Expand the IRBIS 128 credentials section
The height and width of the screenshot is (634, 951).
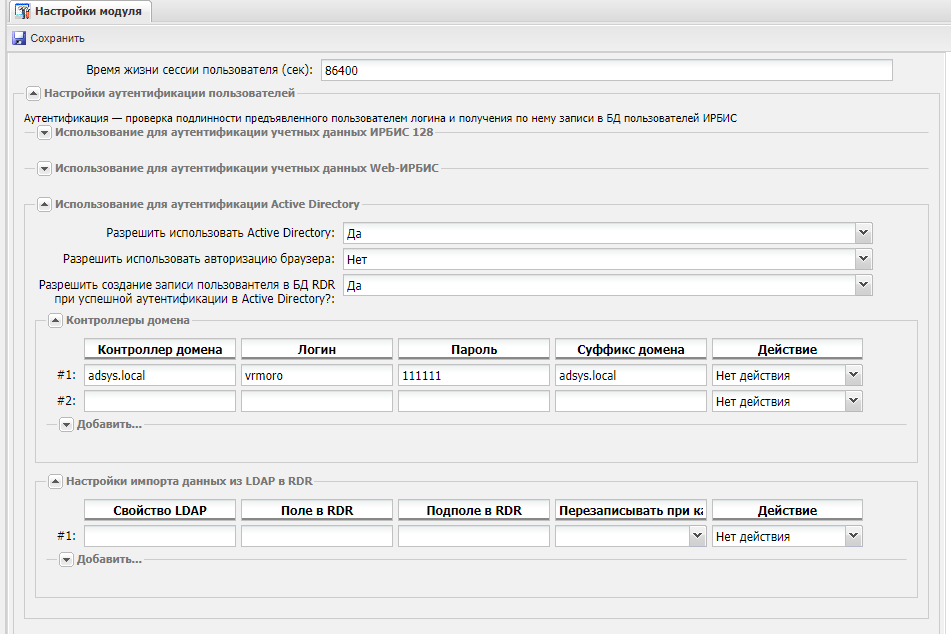tap(44, 133)
